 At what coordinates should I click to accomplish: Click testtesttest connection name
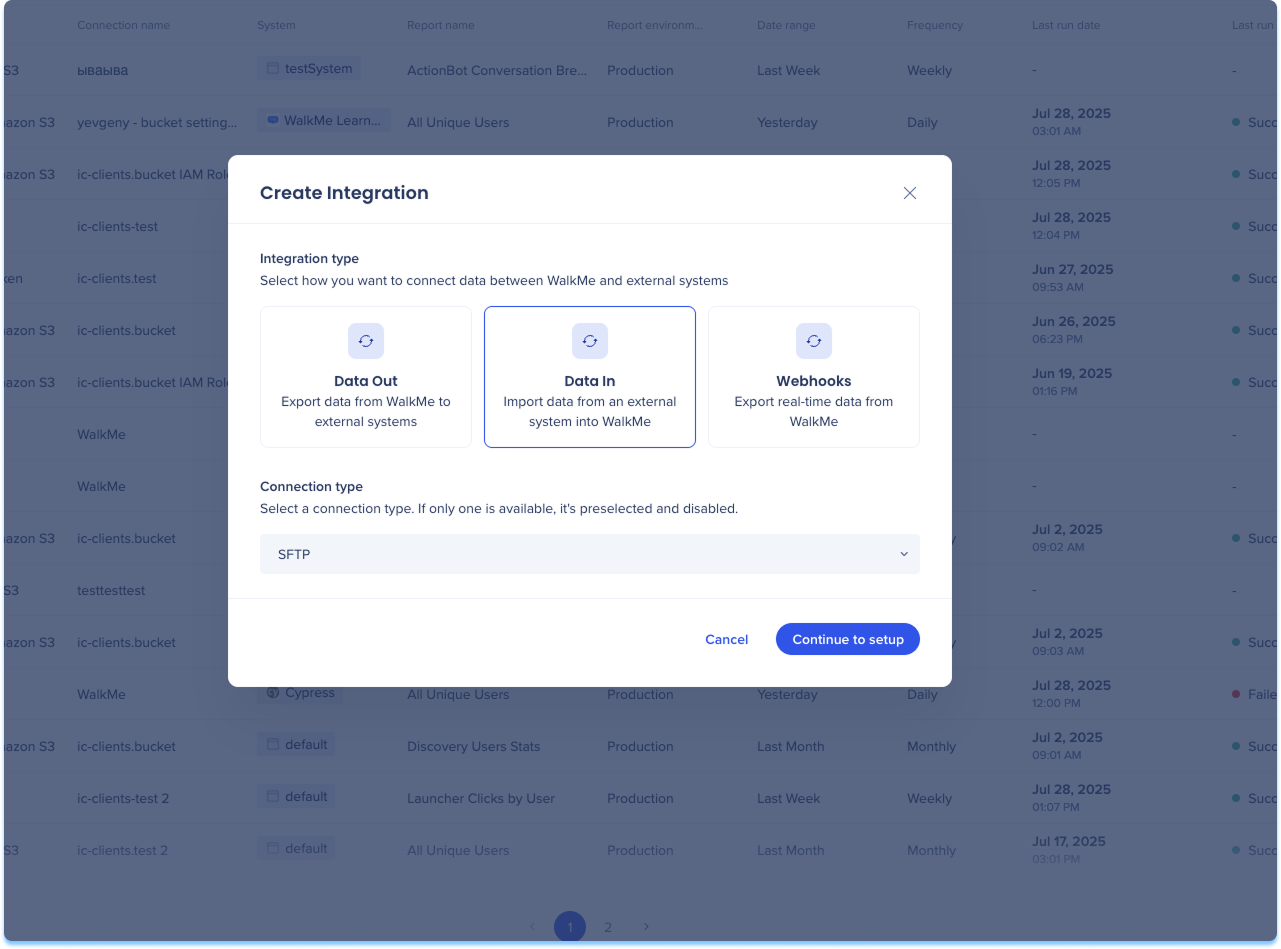click(x=111, y=591)
